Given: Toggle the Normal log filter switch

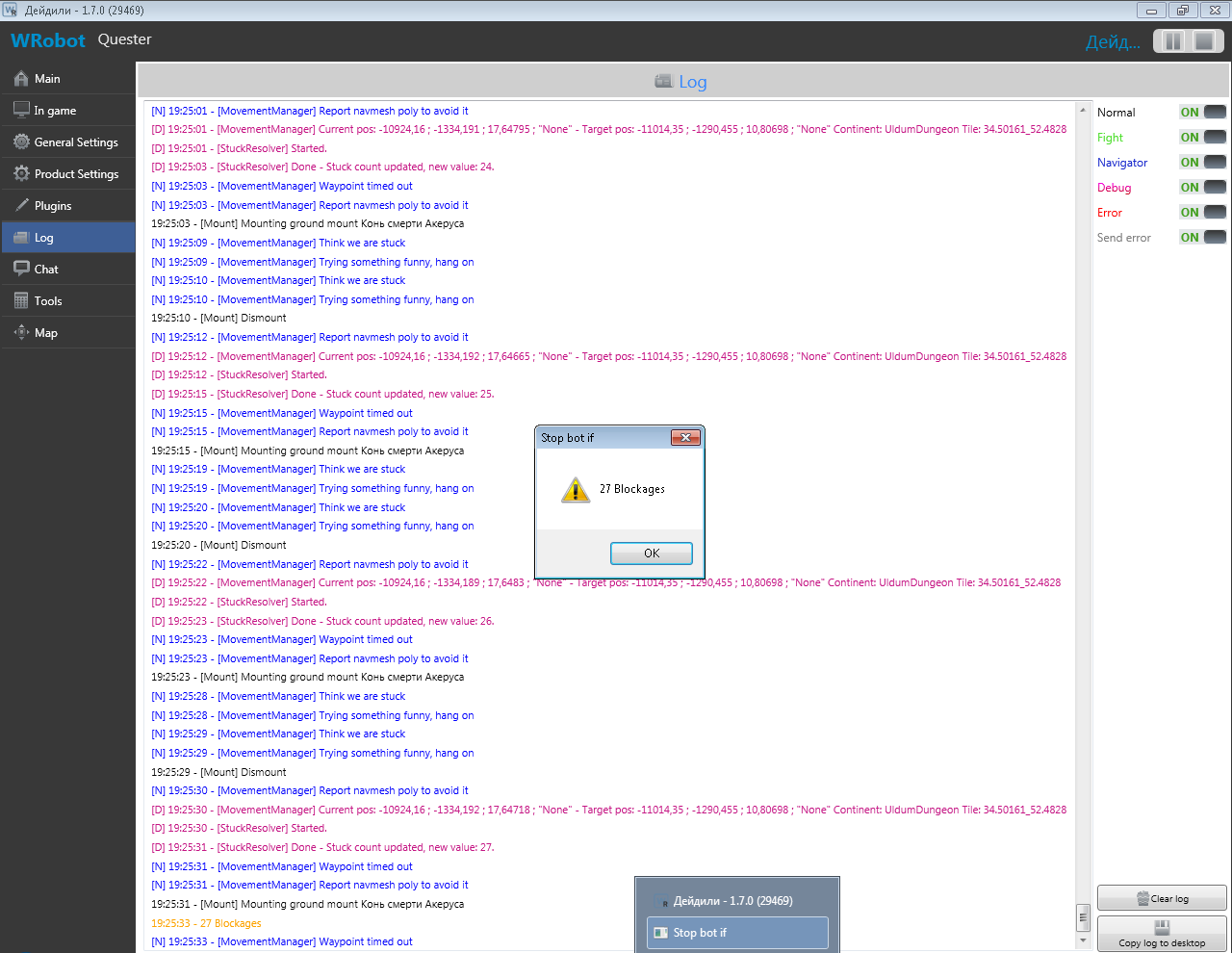Looking at the screenshot, I should (x=1203, y=112).
